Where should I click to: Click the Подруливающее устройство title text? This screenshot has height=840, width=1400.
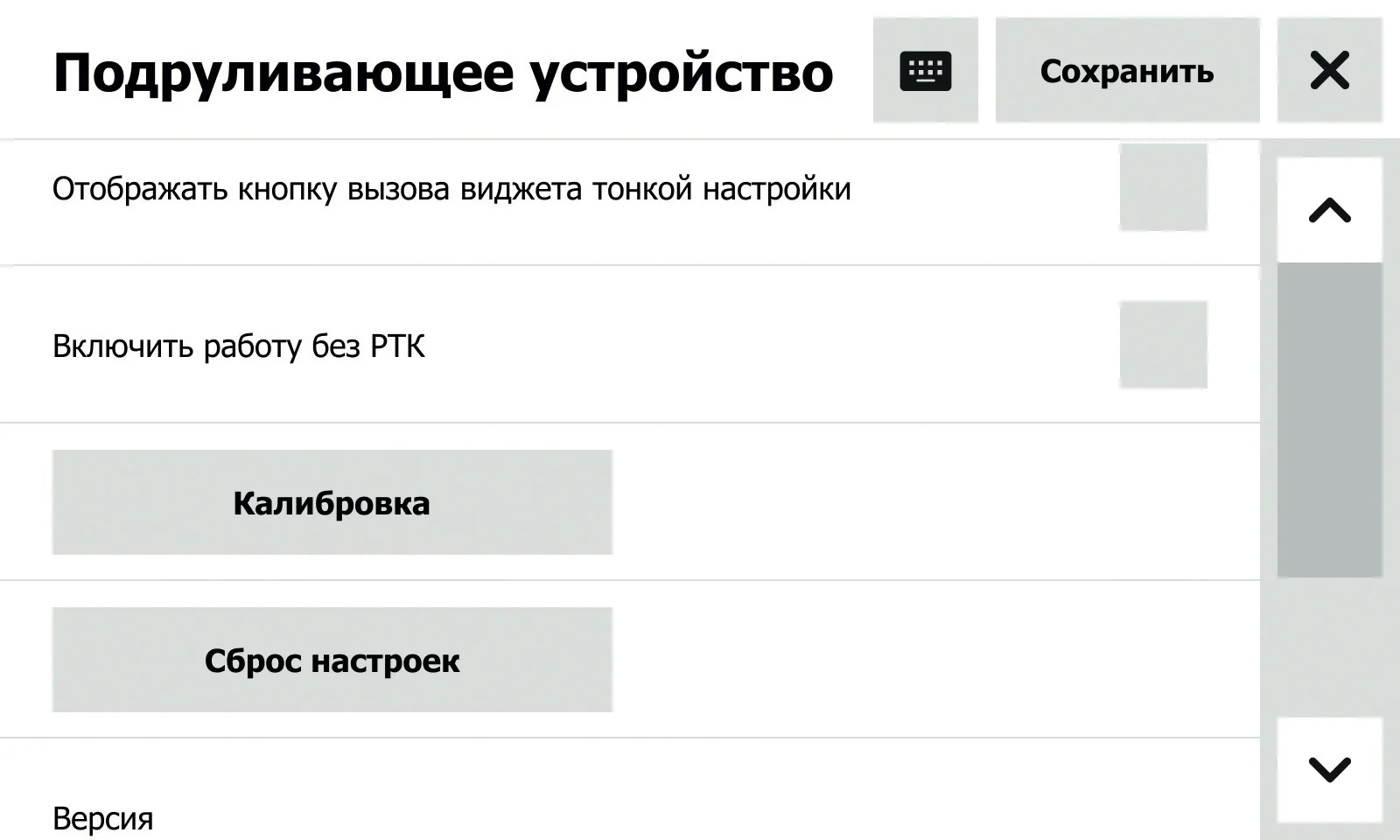point(443,73)
